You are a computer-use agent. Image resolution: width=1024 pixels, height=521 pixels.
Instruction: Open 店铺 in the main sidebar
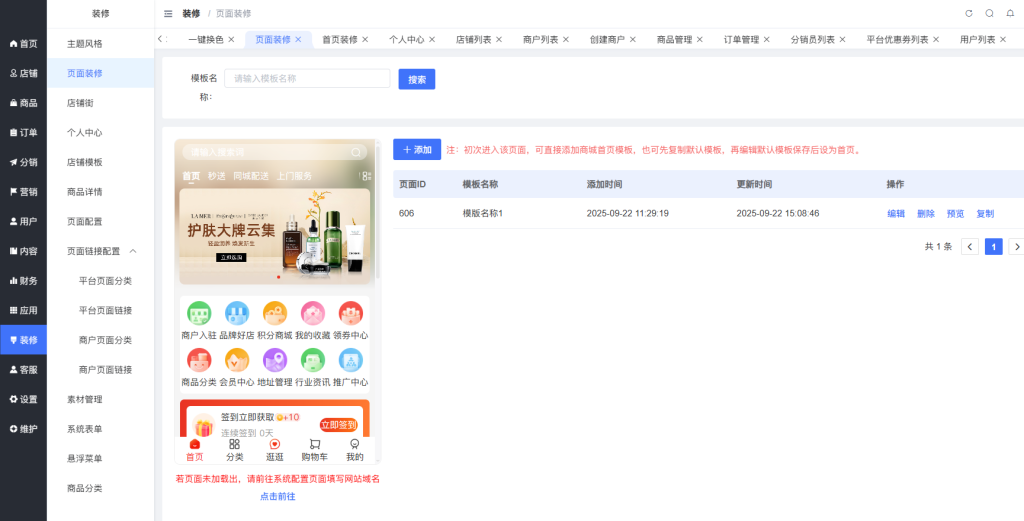point(24,74)
